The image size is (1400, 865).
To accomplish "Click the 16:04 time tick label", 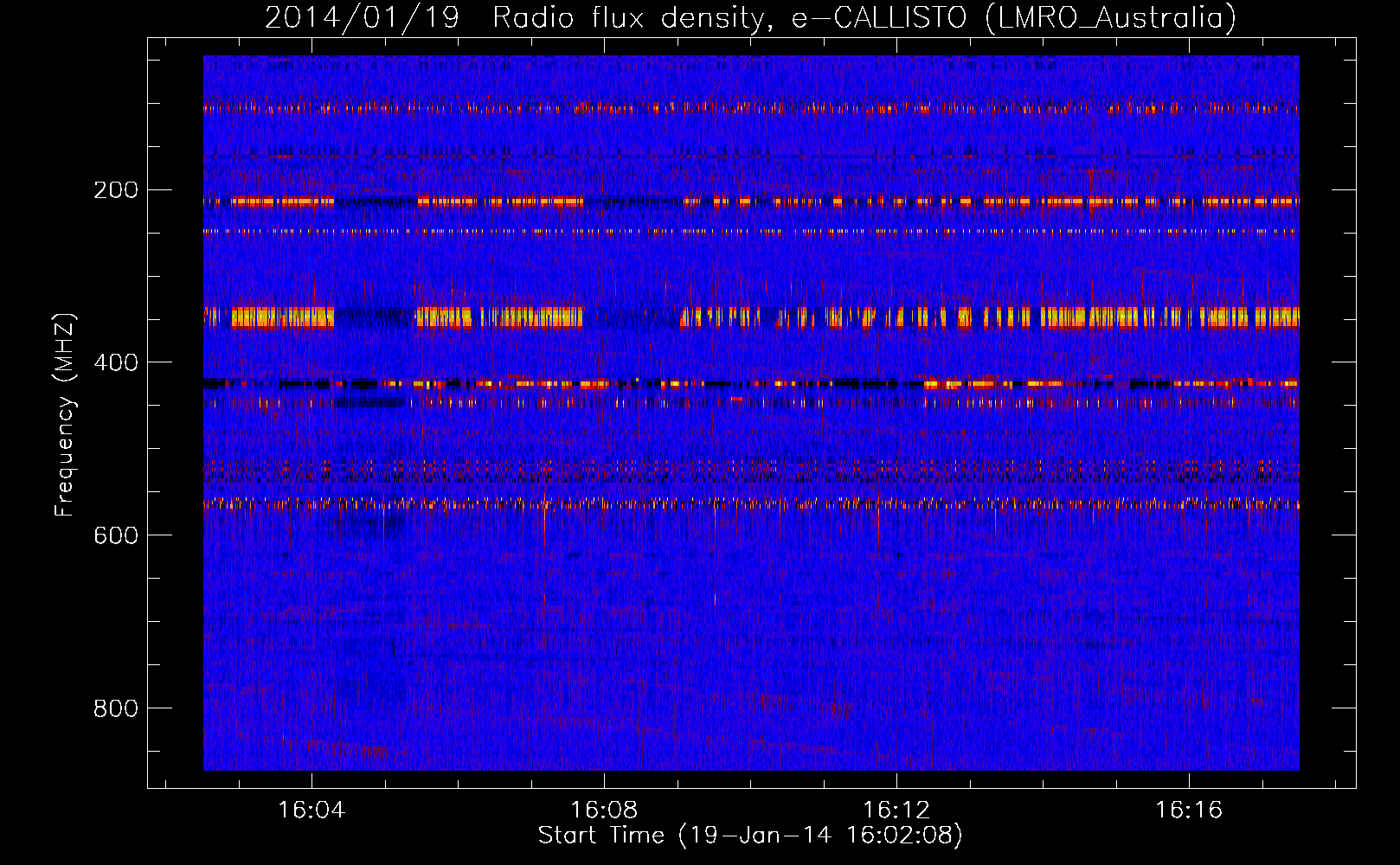I will click(x=311, y=810).
